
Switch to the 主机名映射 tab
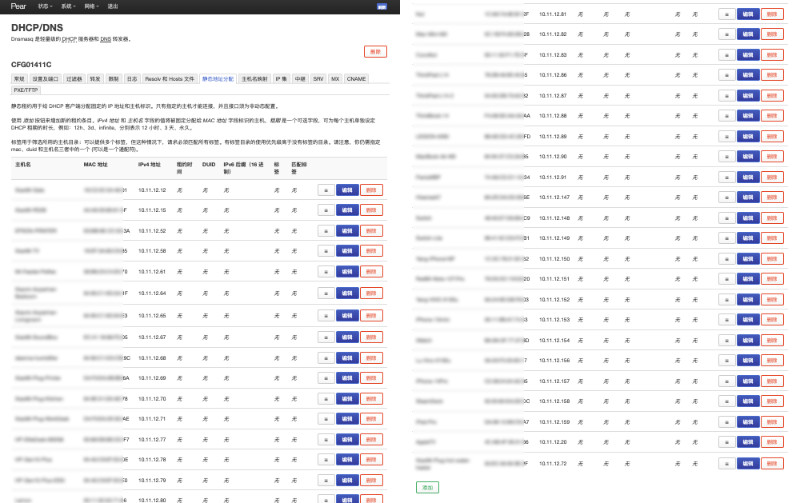[255, 79]
